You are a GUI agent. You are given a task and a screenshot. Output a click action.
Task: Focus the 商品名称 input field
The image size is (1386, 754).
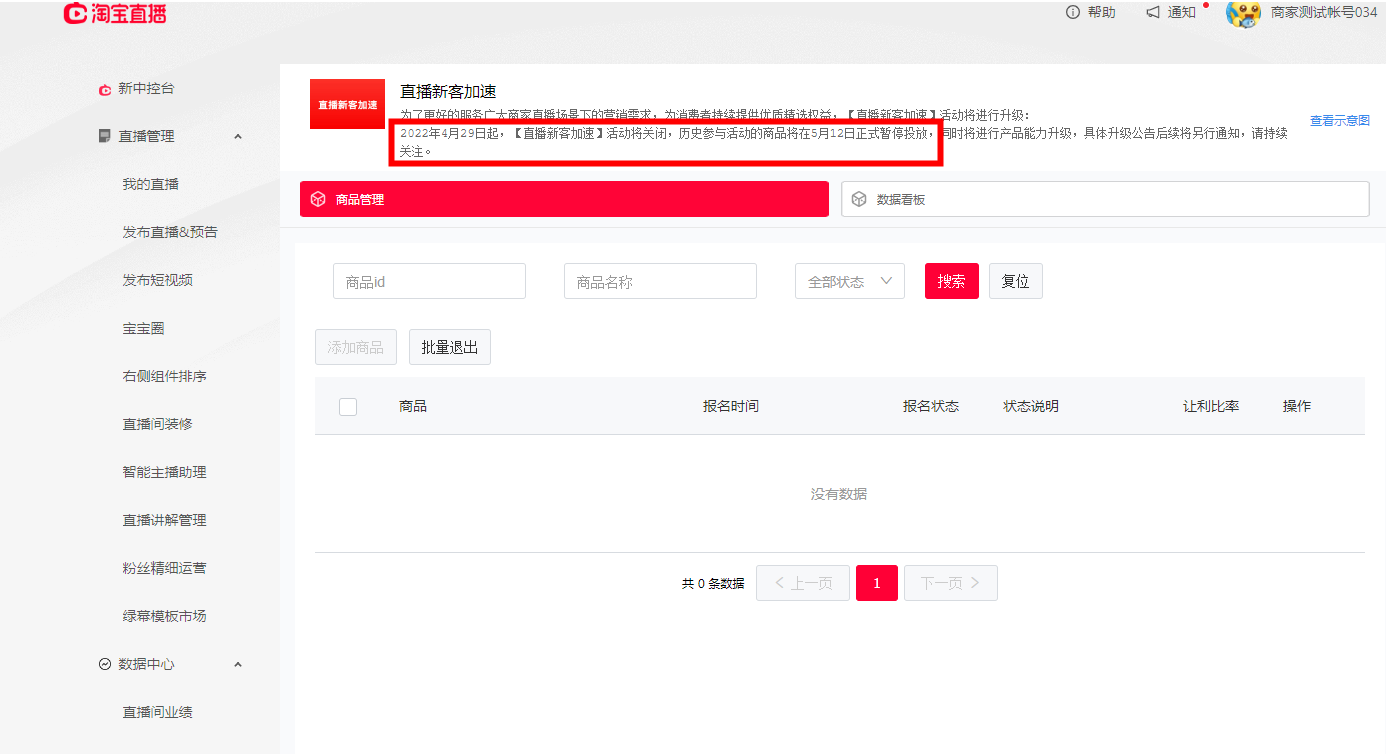pyautogui.click(x=660, y=281)
